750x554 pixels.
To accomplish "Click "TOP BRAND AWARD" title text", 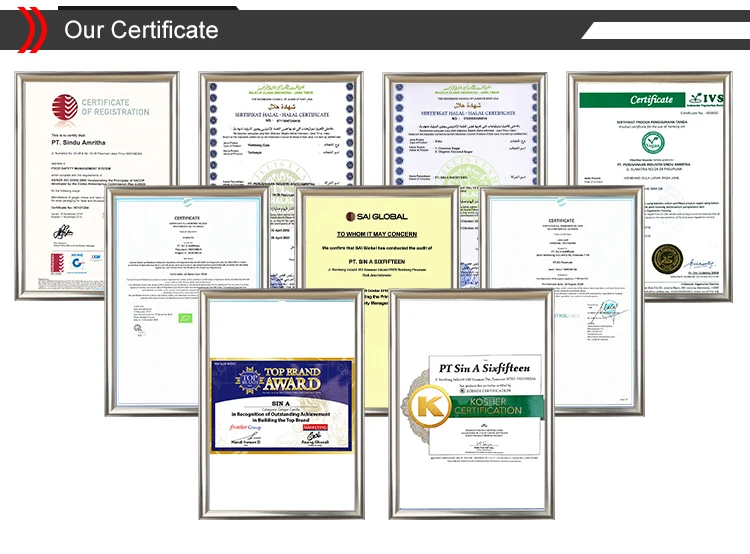I will 292,378.
